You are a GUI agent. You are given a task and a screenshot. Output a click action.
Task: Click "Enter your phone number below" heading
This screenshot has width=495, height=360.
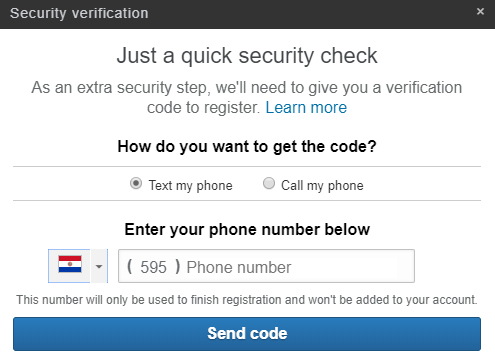point(247,230)
